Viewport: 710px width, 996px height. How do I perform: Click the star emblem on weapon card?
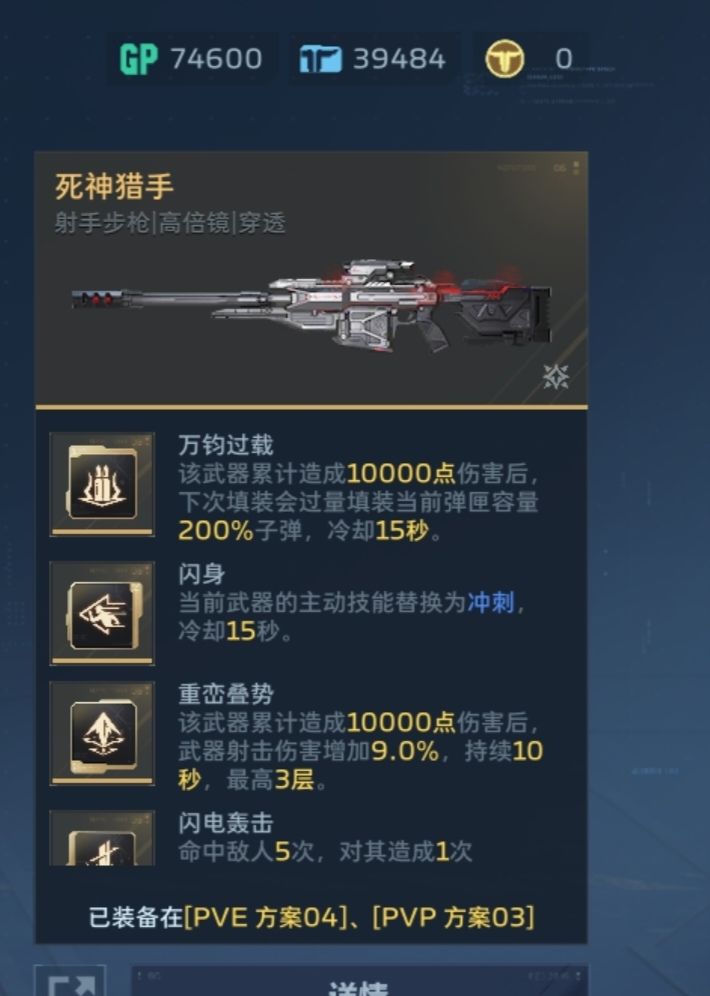tap(556, 377)
